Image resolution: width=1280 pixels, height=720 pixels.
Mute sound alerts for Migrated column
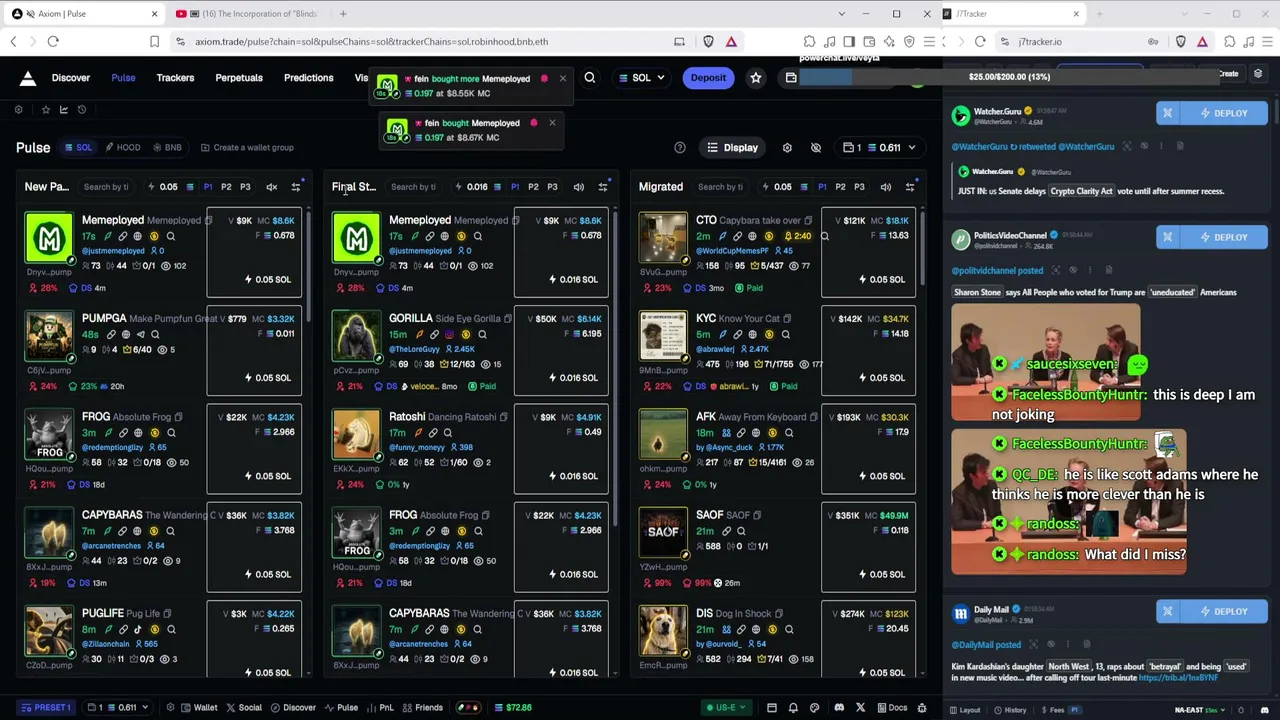point(886,187)
